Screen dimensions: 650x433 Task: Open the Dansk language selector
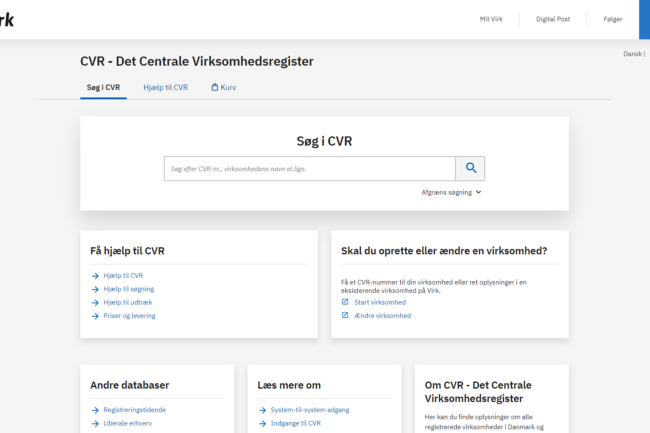[634, 54]
